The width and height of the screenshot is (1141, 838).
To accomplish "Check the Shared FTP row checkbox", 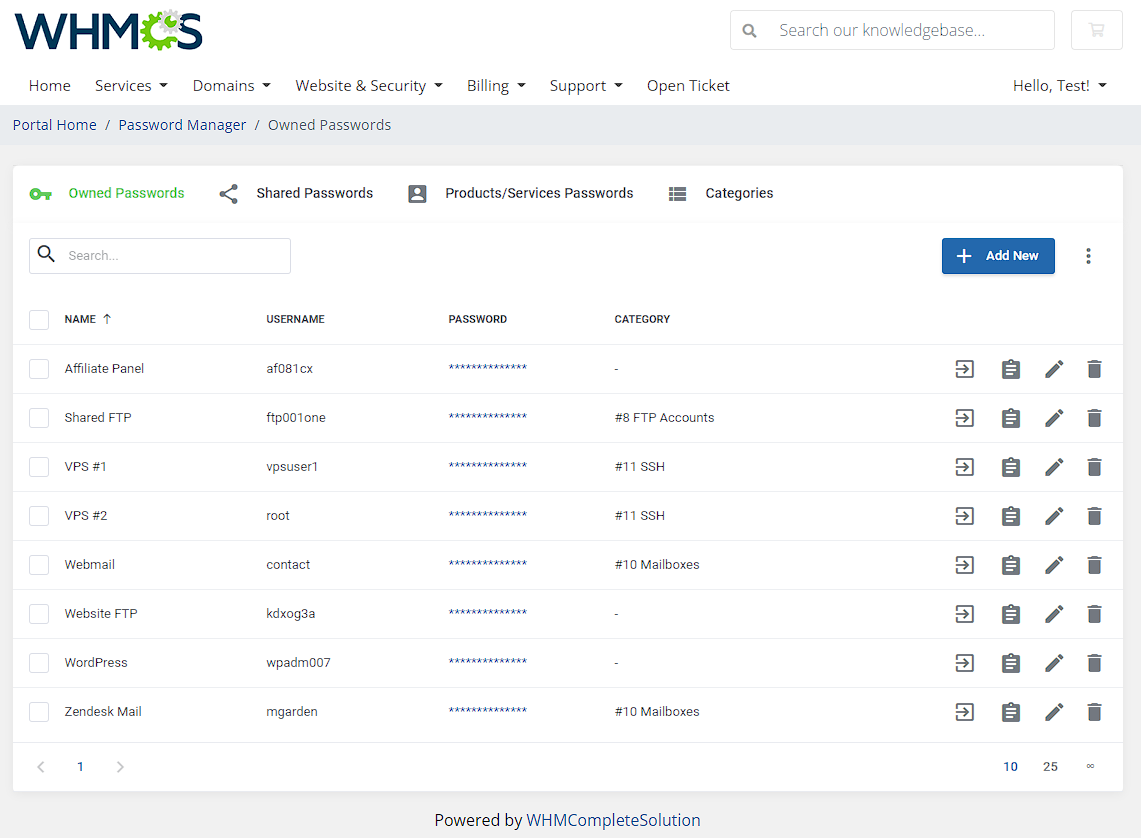I will tap(39, 418).
